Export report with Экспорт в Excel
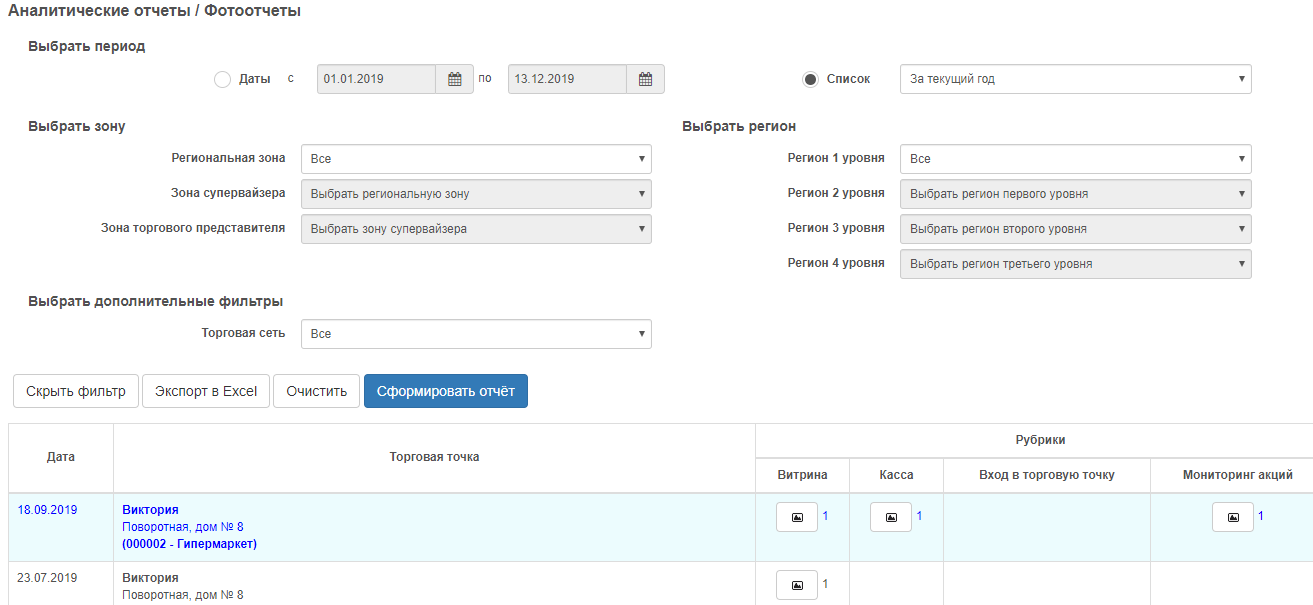1313x605 pixels. (206, 391)
